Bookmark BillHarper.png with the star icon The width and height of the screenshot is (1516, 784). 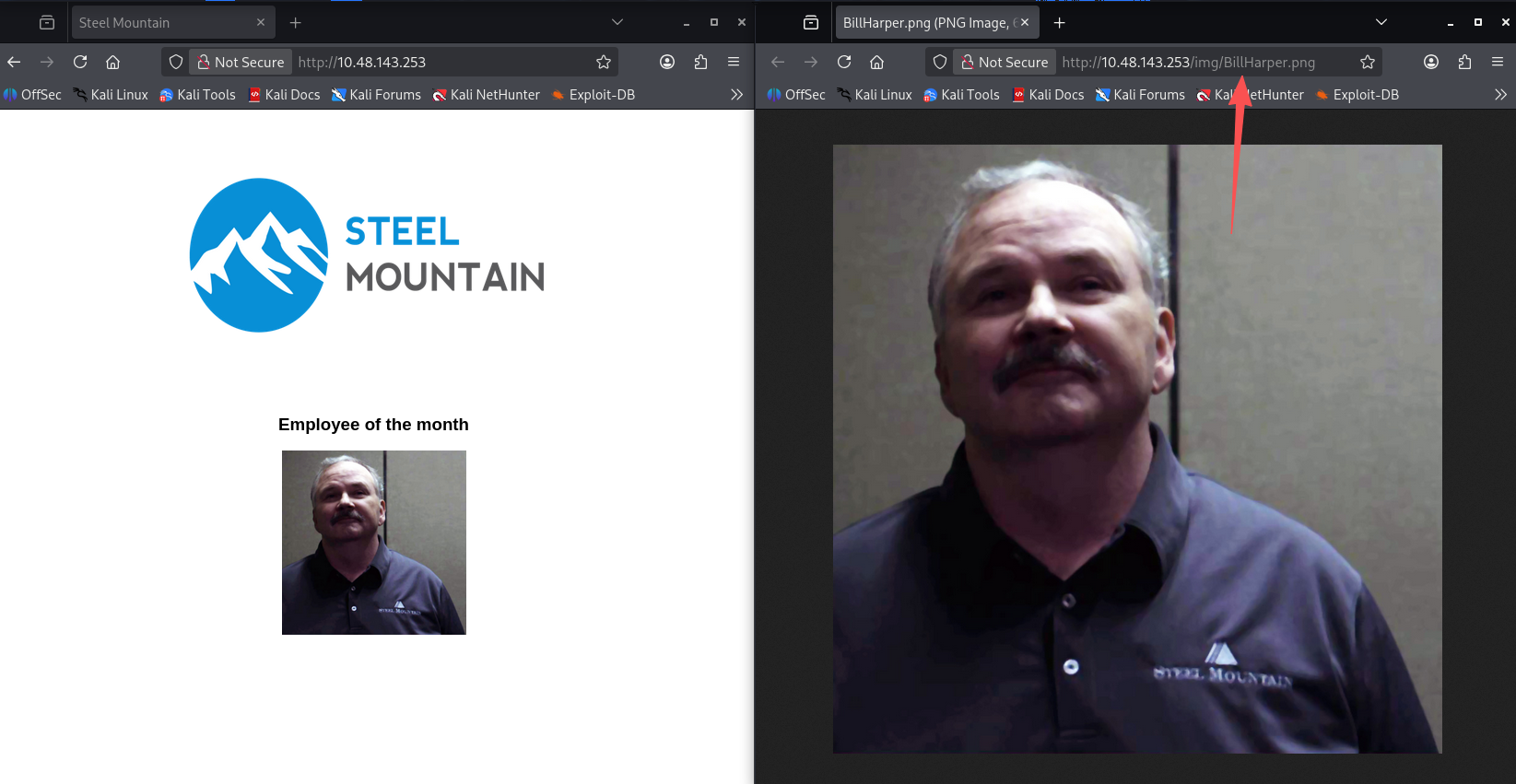pos(1368,62)
